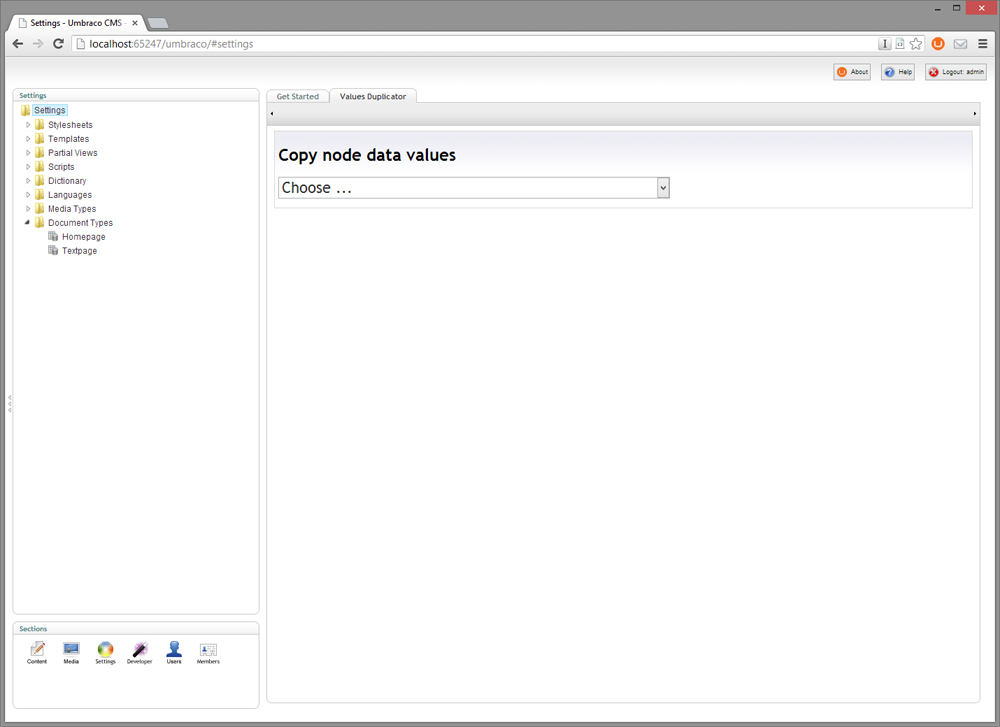Expand the Dictionary tree node
Image resolution: width=1000 pixels, height=727 pixels.
[27, 181]
